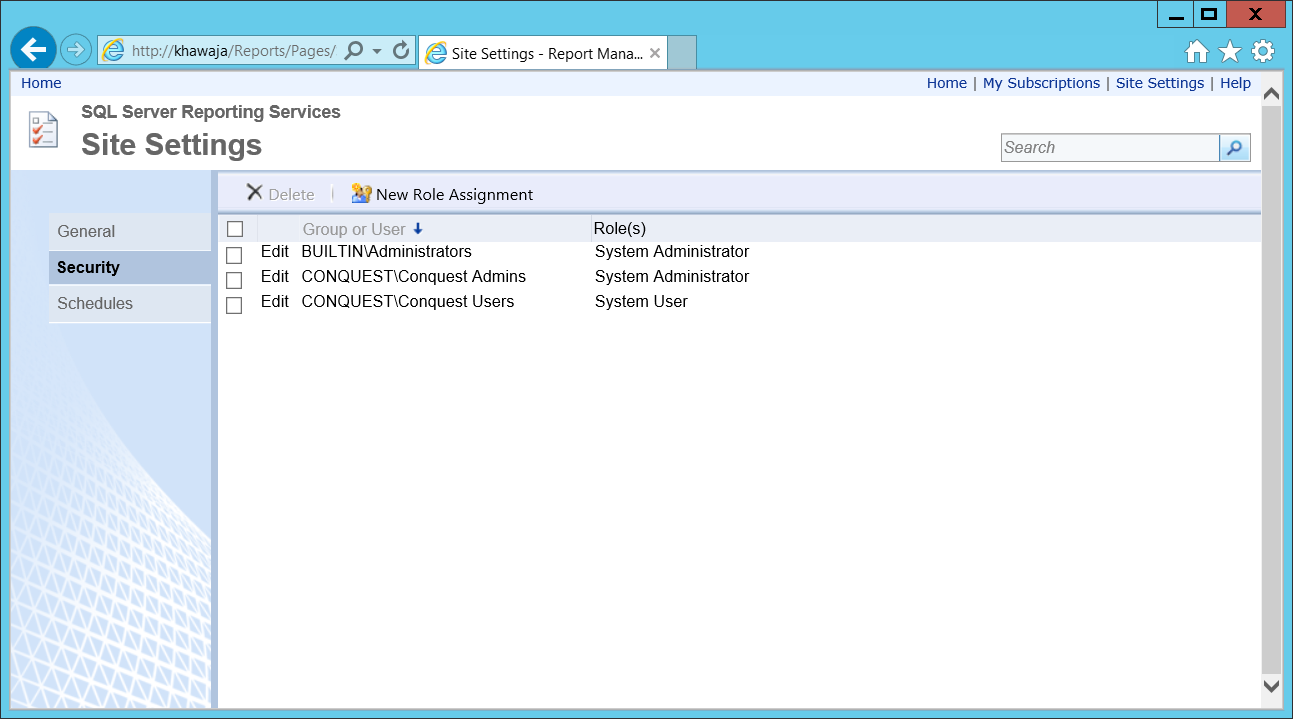The width and height of the screenshot is (1293, 719).
Task: Edit the CONQUEST\Conquest Admins role assignment
Action: pyautogui.click(x=275, y=277)
